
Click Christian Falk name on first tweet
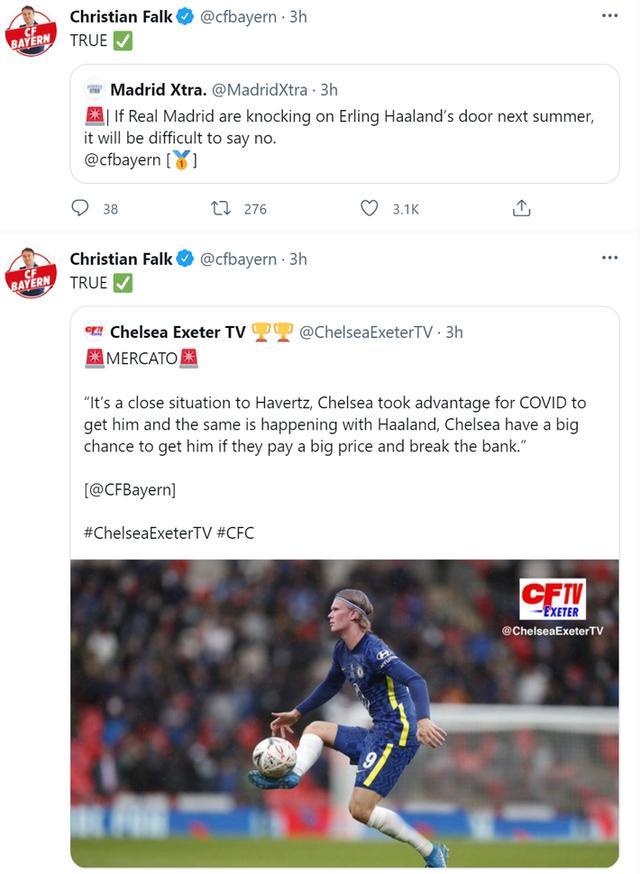[x=120, y=17]
